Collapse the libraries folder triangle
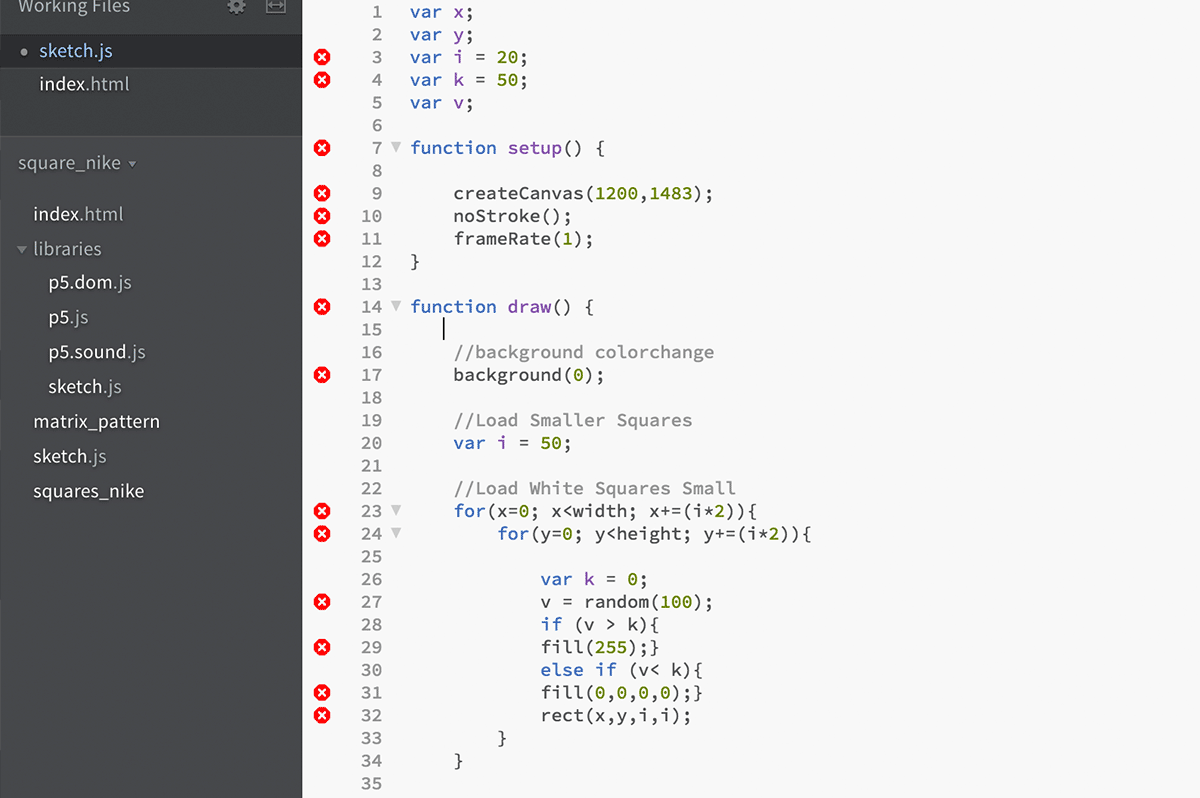Image resolution: width=1200 pixels, height=798 pixels. (22, 249)
